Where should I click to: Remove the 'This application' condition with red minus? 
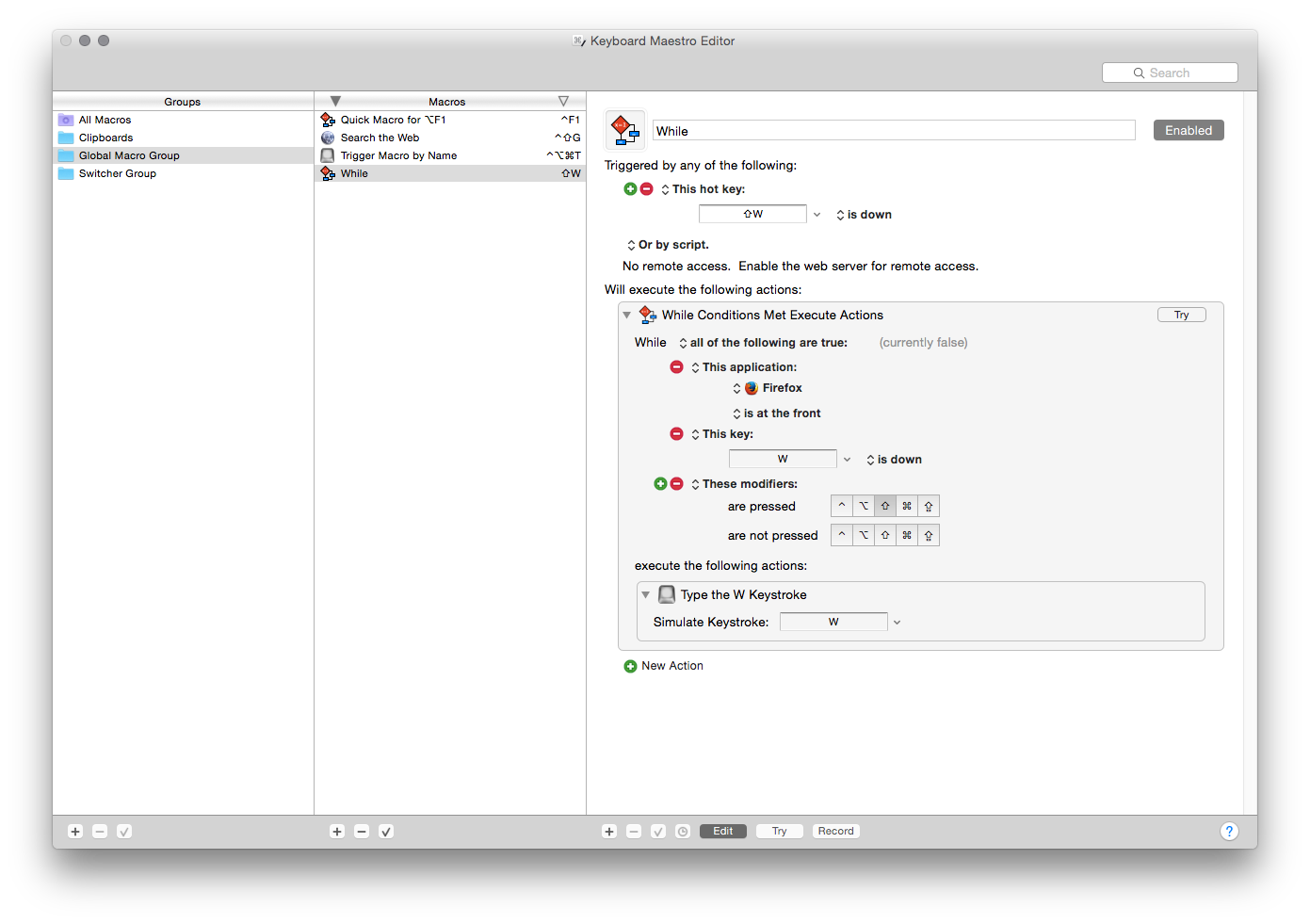click(676, 367)
